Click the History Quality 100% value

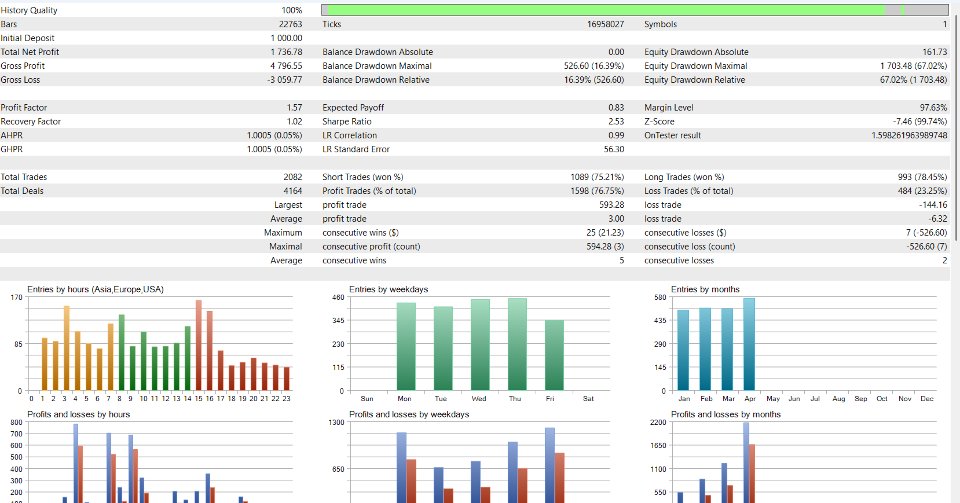[x=292, y=10]
